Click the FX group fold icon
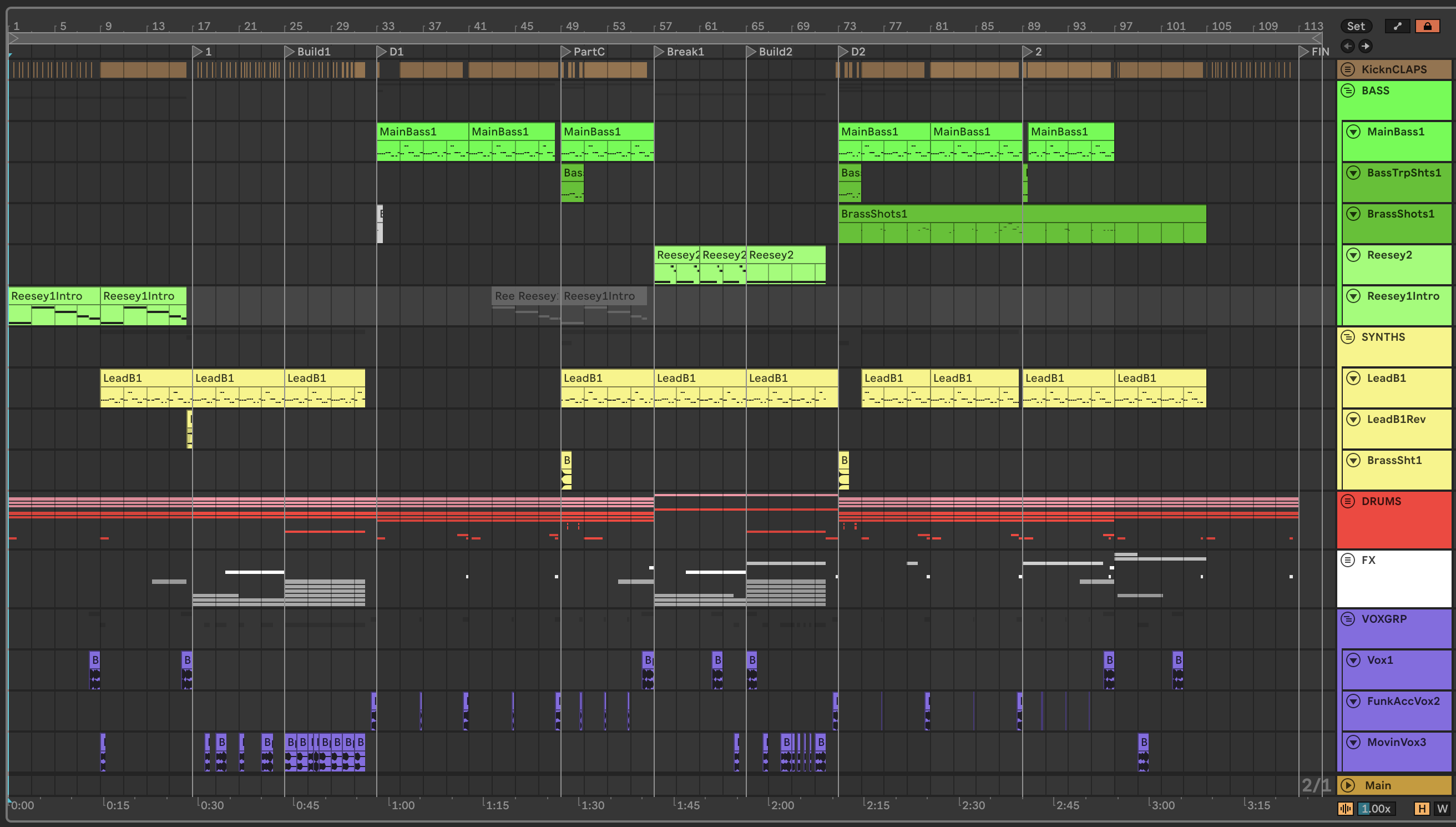This screenshot has height=827, width=1456. (1348, 560)
